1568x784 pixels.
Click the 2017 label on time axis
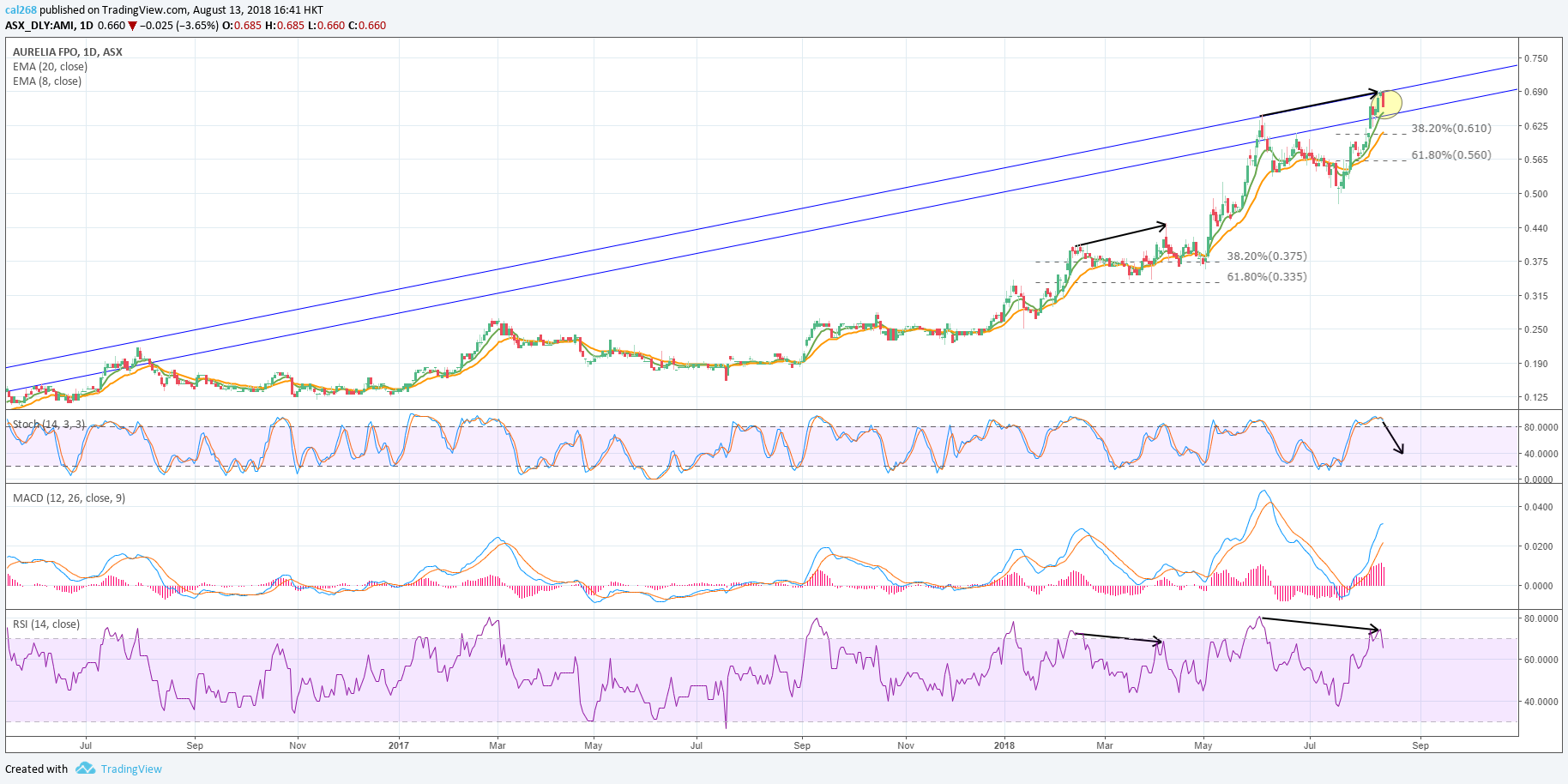click(399, 745)
